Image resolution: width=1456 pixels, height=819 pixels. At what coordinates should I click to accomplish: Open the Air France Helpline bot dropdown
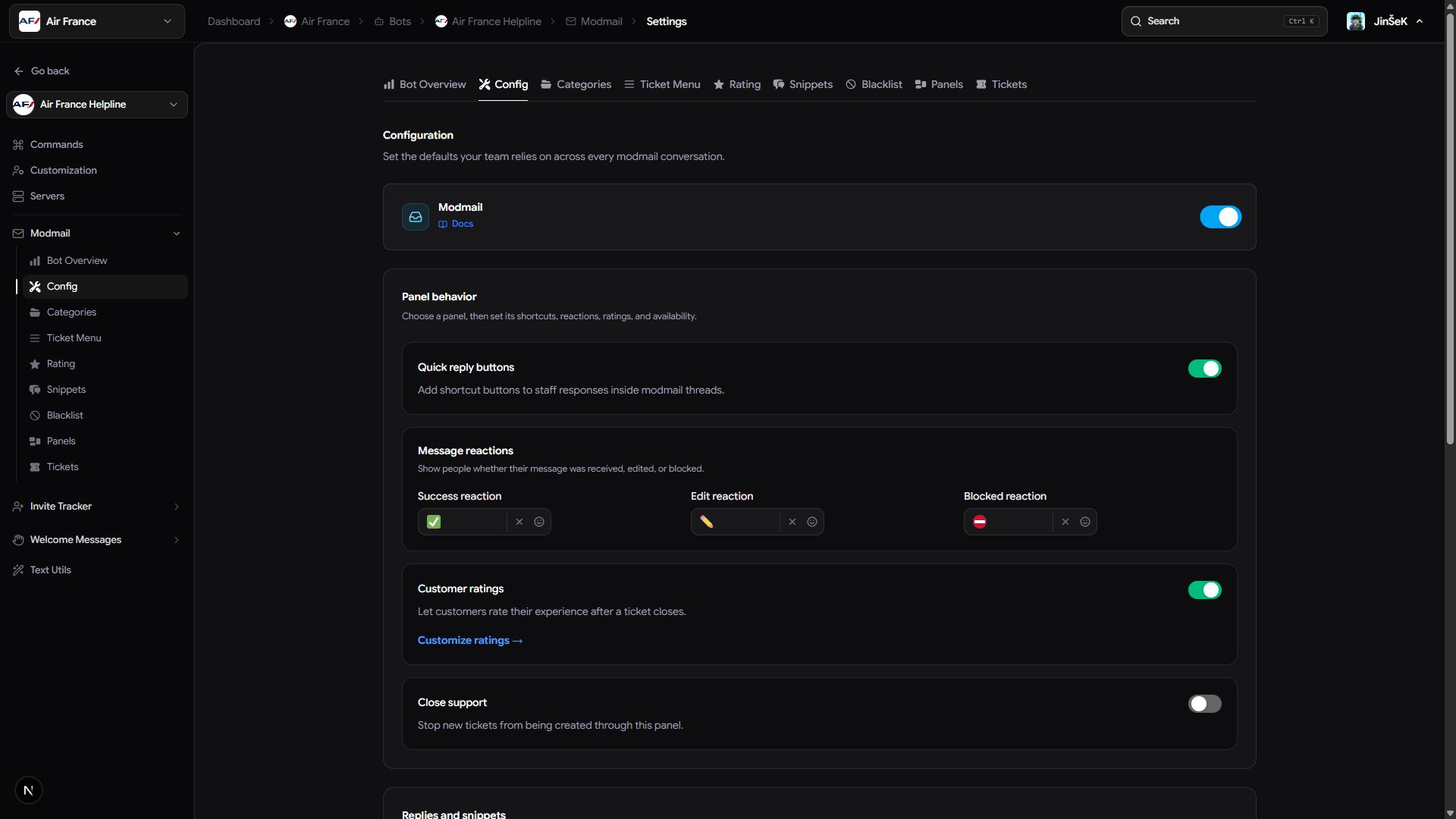tap(97, 105)
